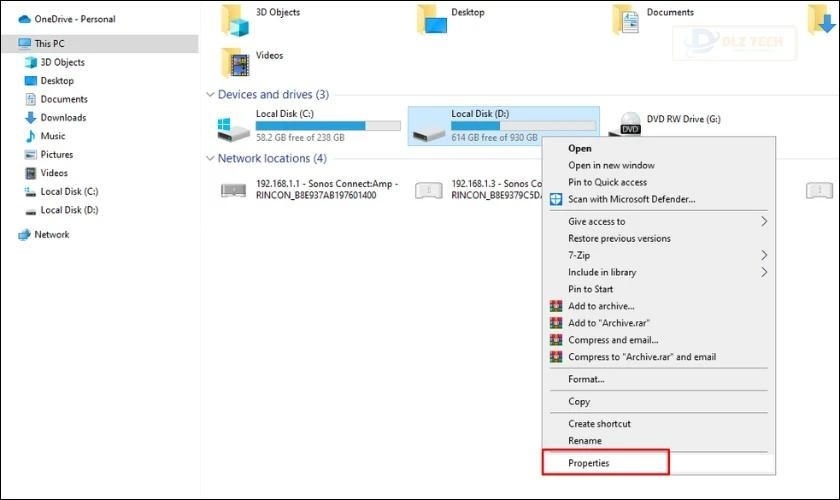Select the DVD RW Drive (G:) icon

tap(630, 124)
